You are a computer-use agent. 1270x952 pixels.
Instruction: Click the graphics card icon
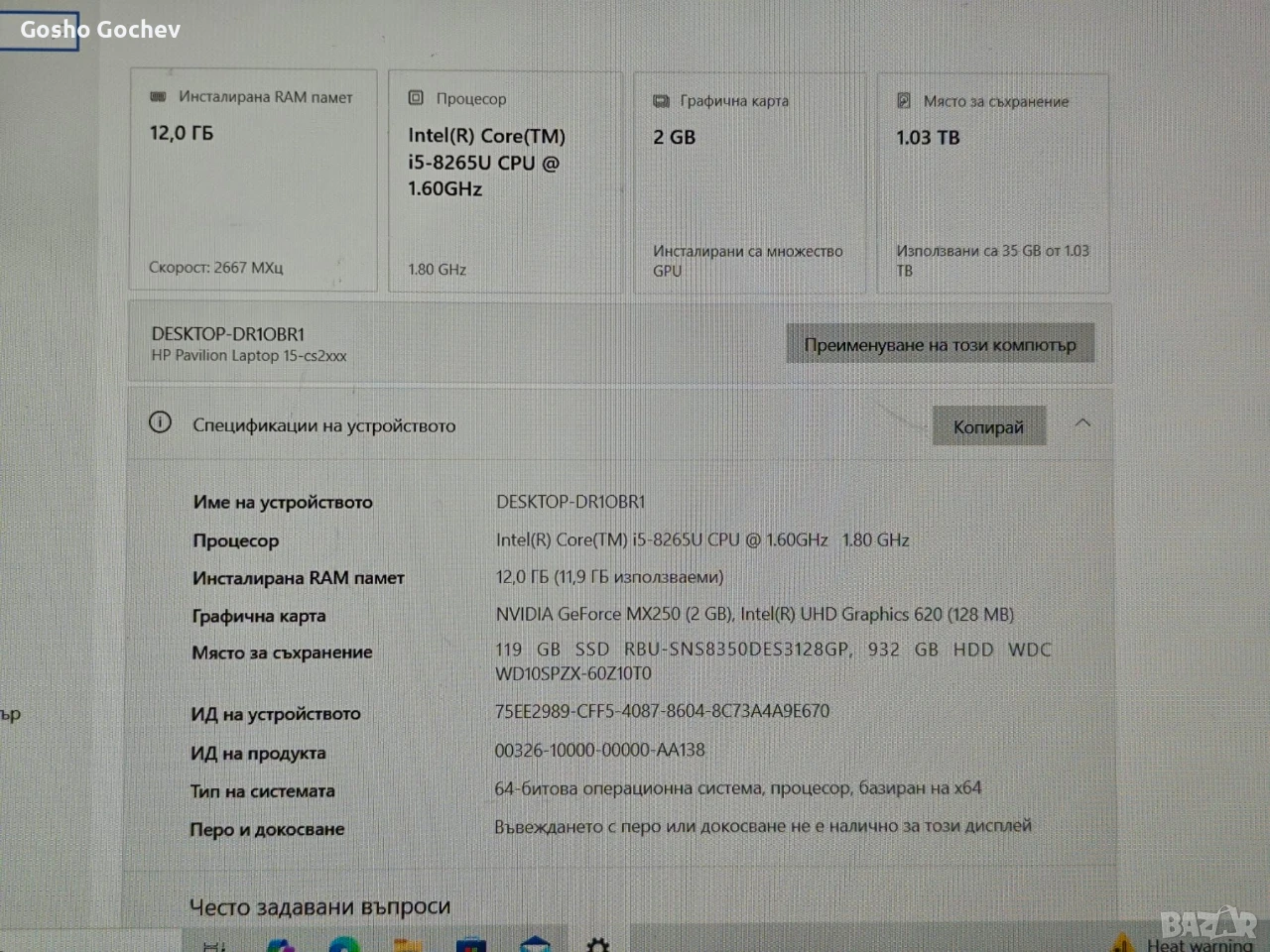click(x=662, y=101)
